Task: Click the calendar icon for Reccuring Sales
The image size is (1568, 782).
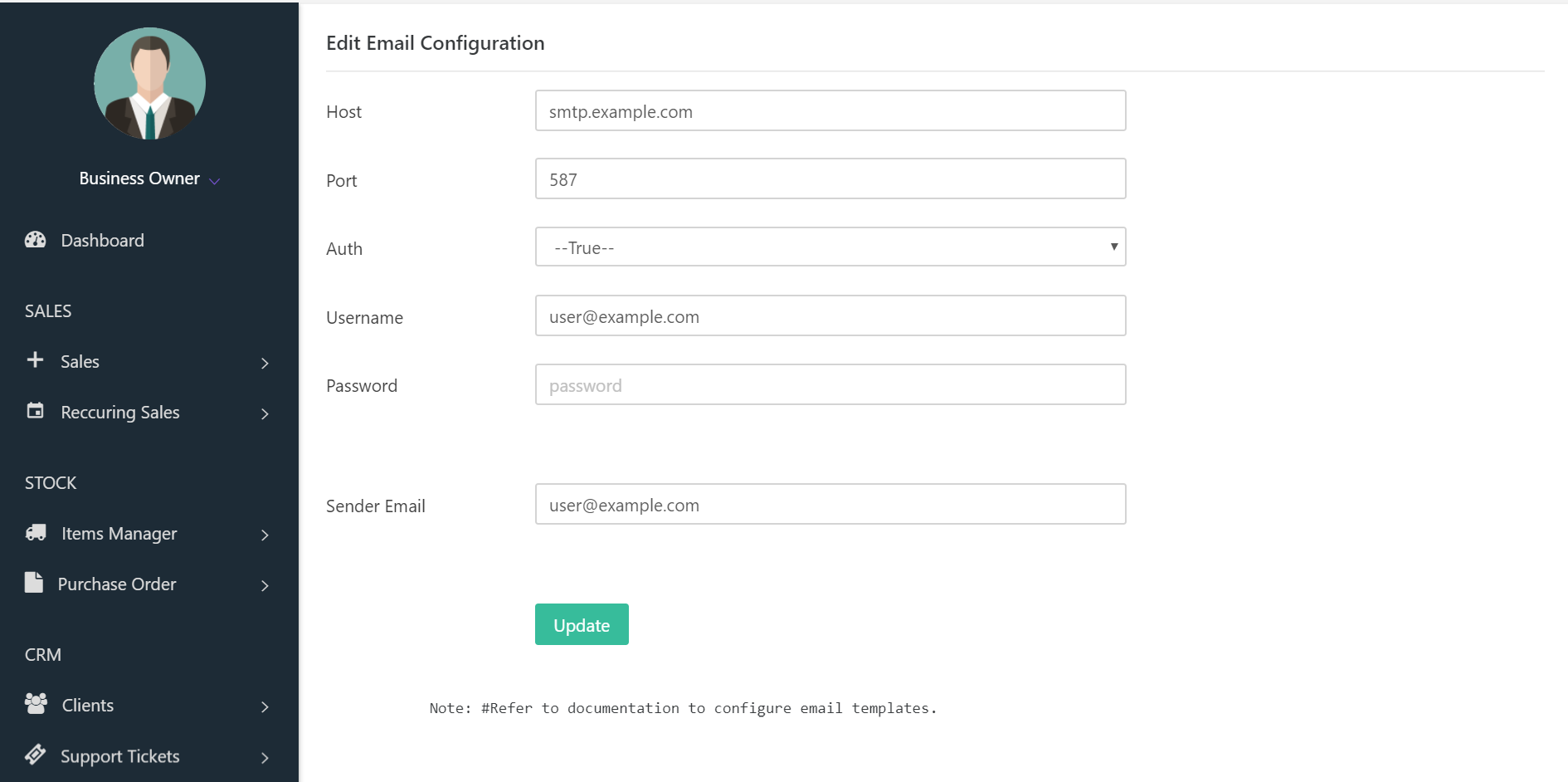Action: [x=35, y=411]
